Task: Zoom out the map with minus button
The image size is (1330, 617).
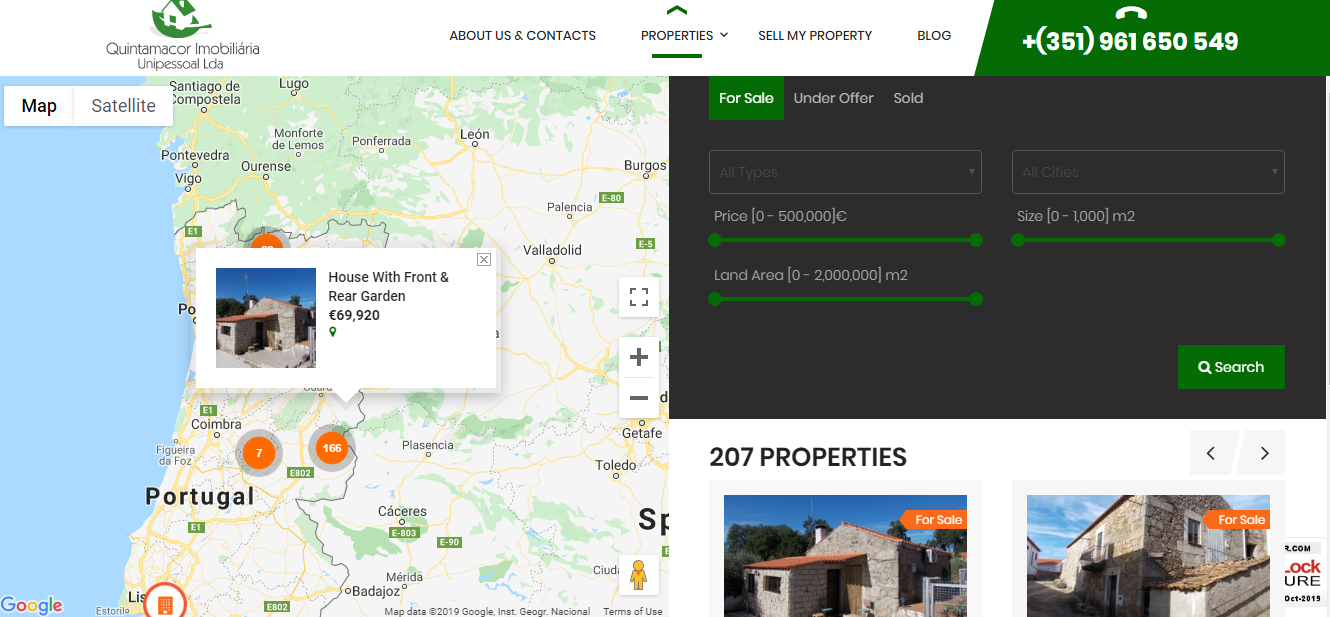Action: pyautogui.click(x=639, y=398)
